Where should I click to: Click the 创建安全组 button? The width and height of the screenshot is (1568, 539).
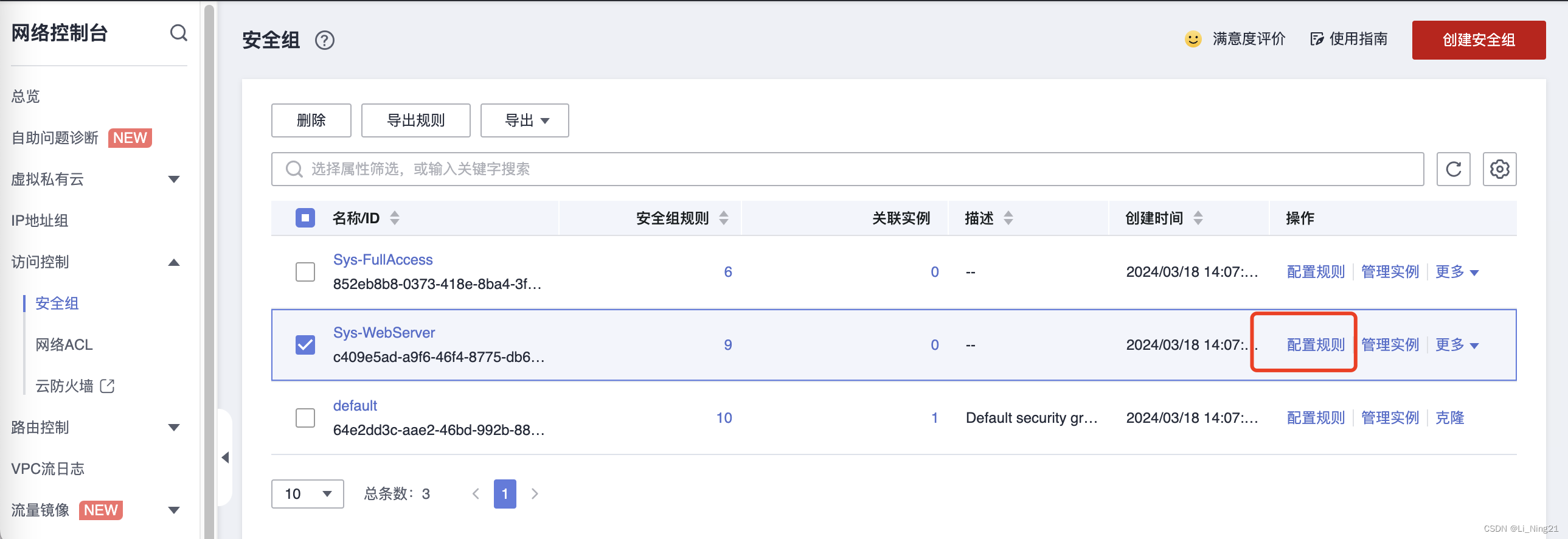tap(1479, 40)
